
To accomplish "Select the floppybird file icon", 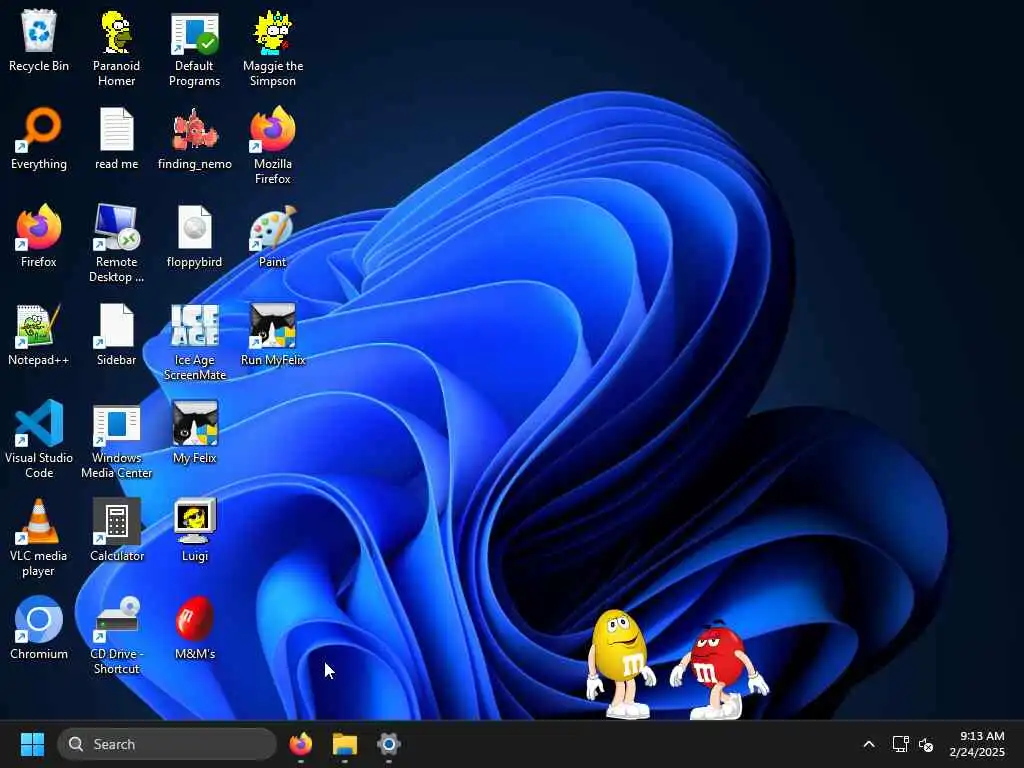I will click(194, 236).
